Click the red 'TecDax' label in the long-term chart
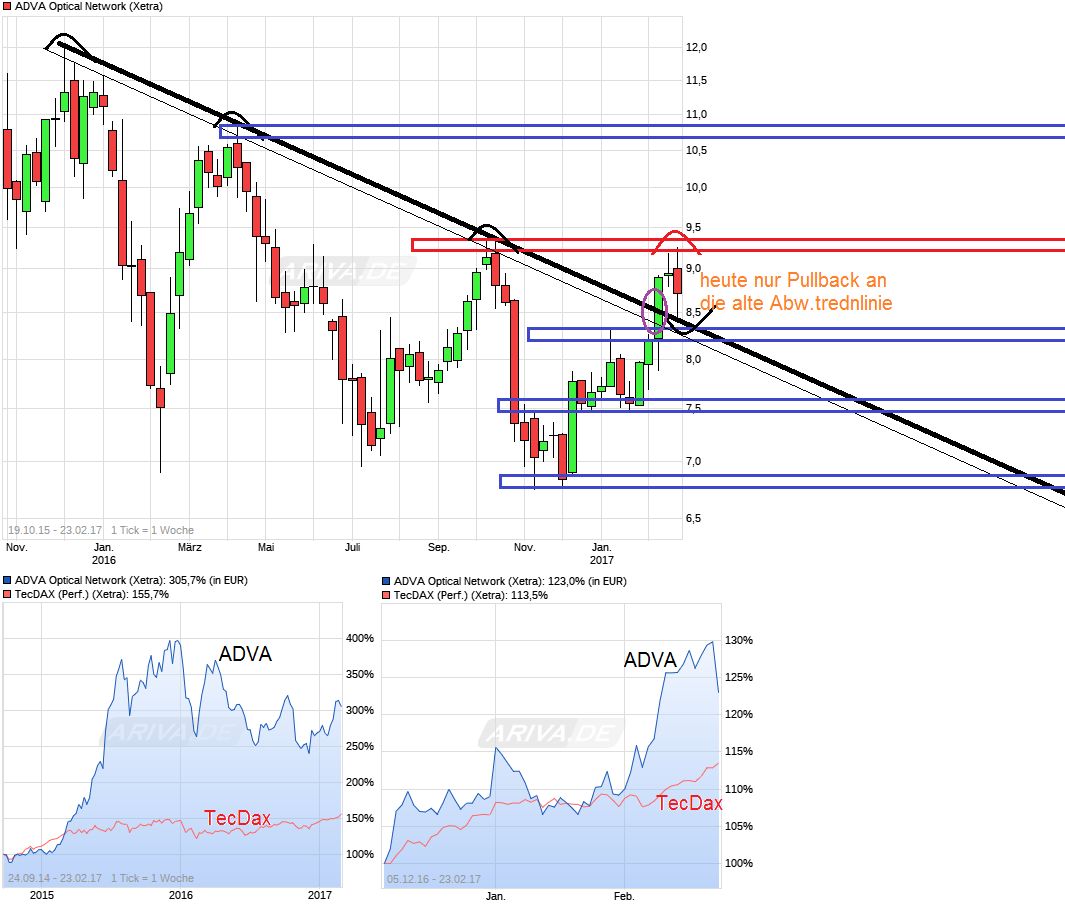The height and width of the screenshot is (904, 1065). tap(238, 818)
